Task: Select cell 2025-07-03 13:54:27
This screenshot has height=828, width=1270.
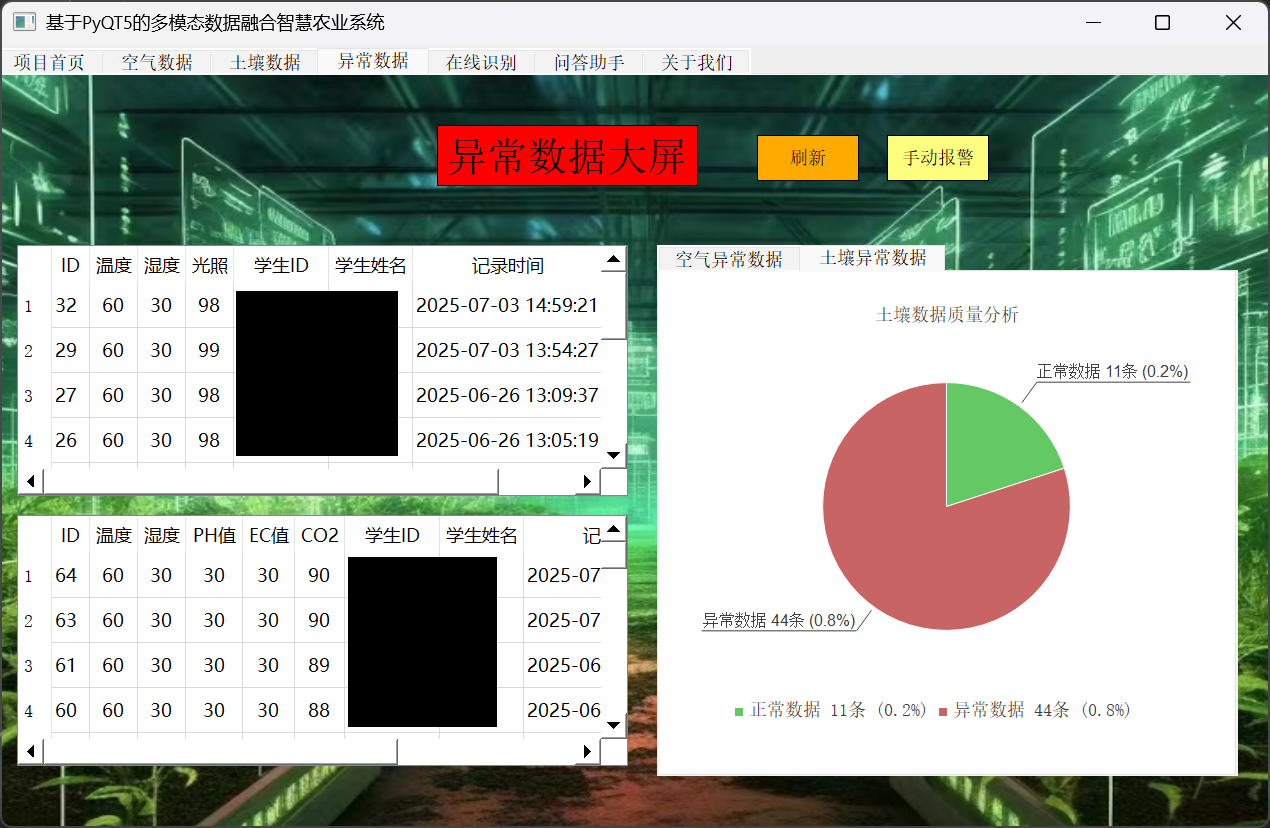Action: (x=507, y=350)
